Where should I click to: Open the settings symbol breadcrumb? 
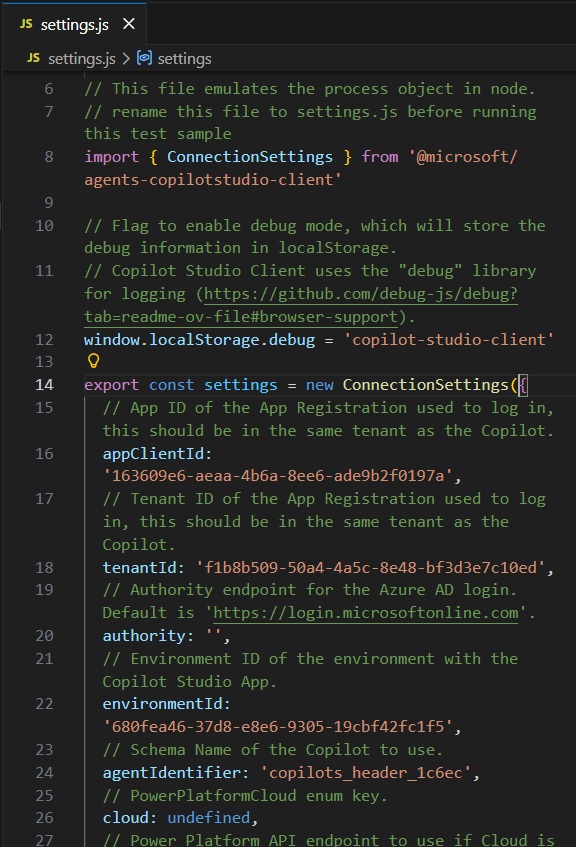point(184,58)
